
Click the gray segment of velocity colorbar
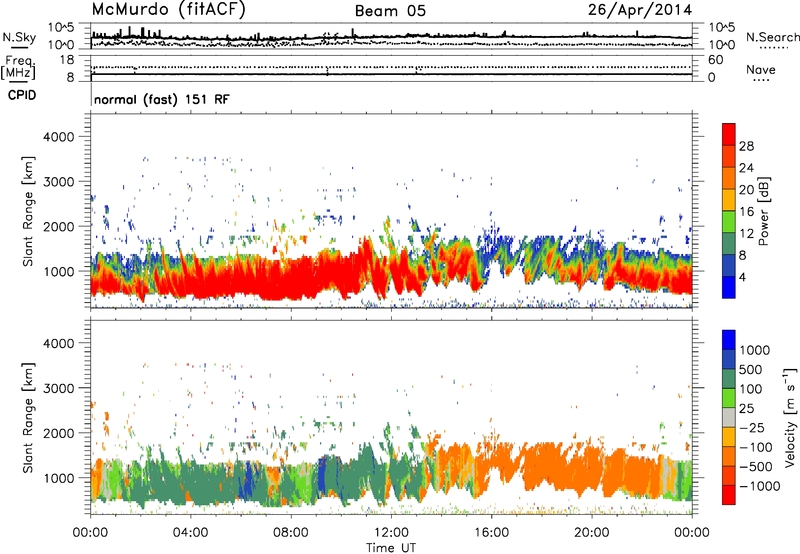coord(729,418)
